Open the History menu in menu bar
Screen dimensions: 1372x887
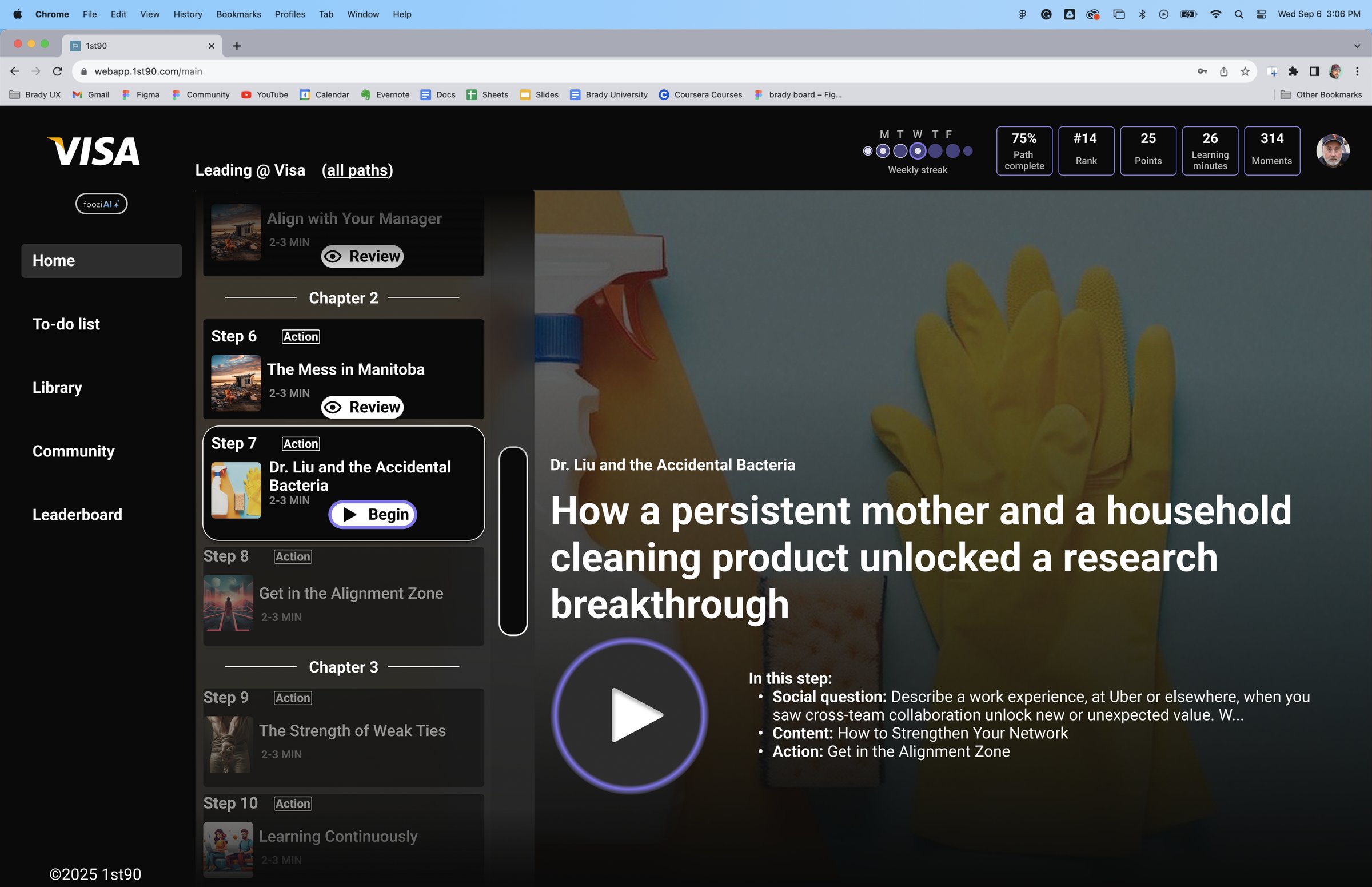[188, 14]
